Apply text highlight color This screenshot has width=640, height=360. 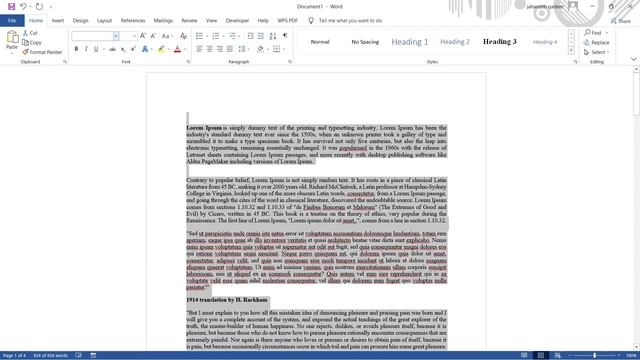[x=161, y=49]
